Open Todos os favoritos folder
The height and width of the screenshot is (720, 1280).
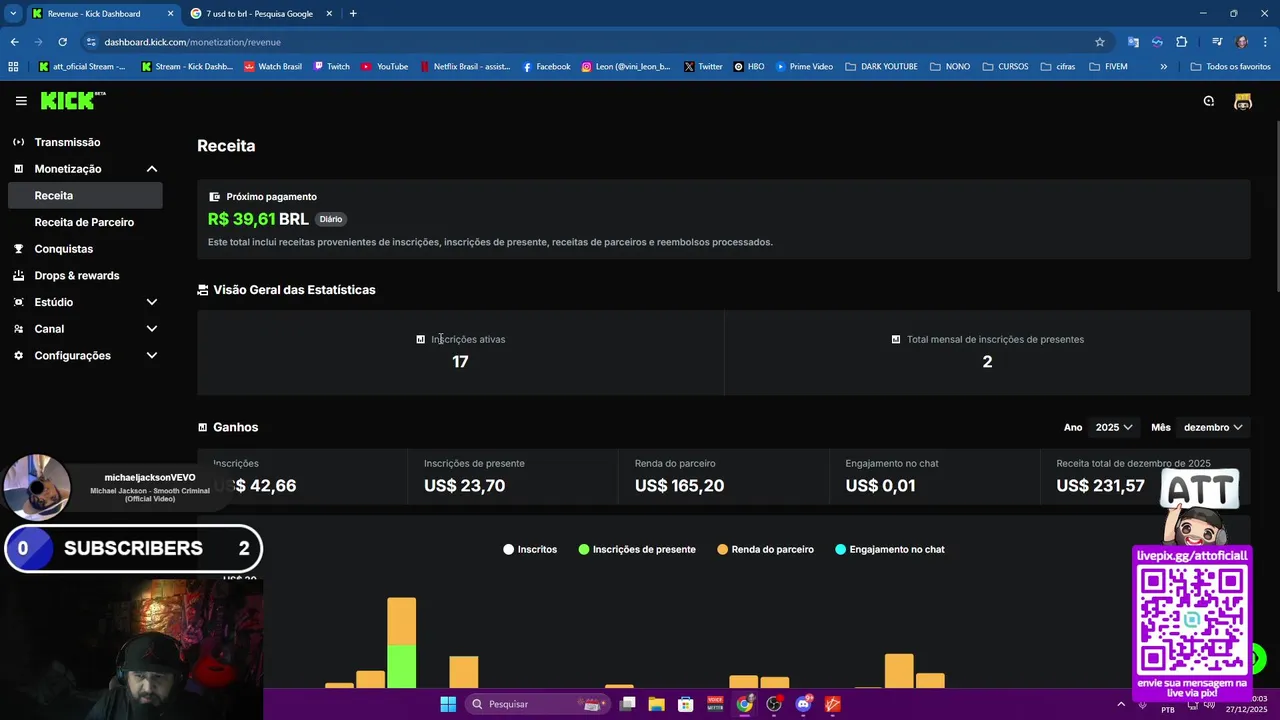pos(1230,67)
